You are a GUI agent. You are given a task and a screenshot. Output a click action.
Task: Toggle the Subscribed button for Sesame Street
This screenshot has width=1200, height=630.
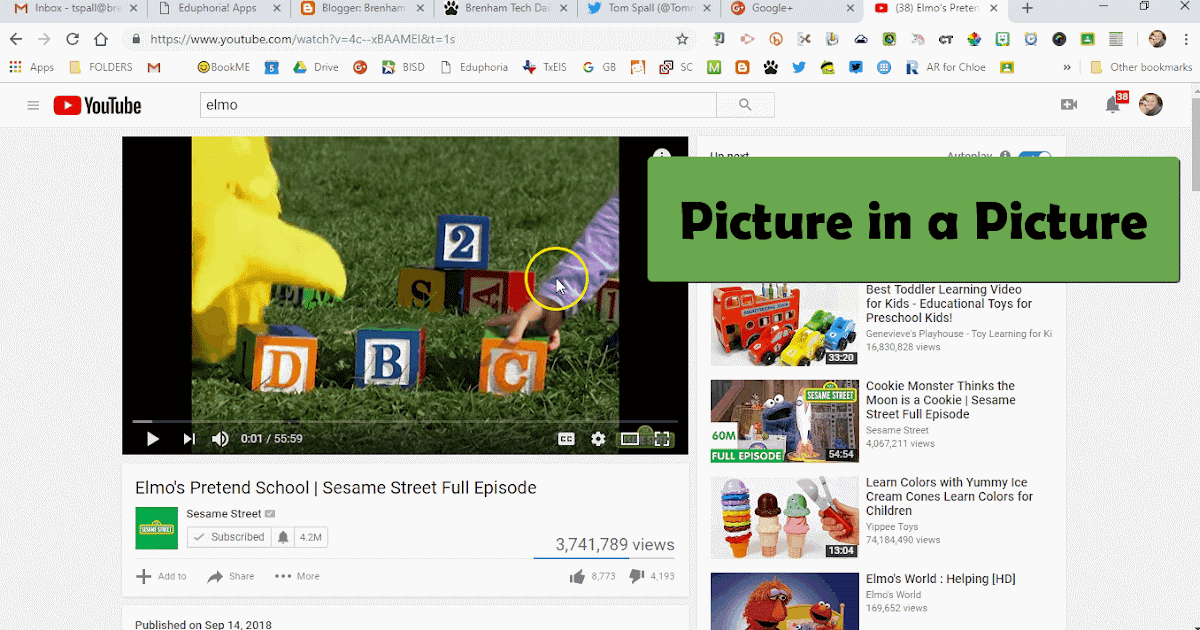[229, 537]
